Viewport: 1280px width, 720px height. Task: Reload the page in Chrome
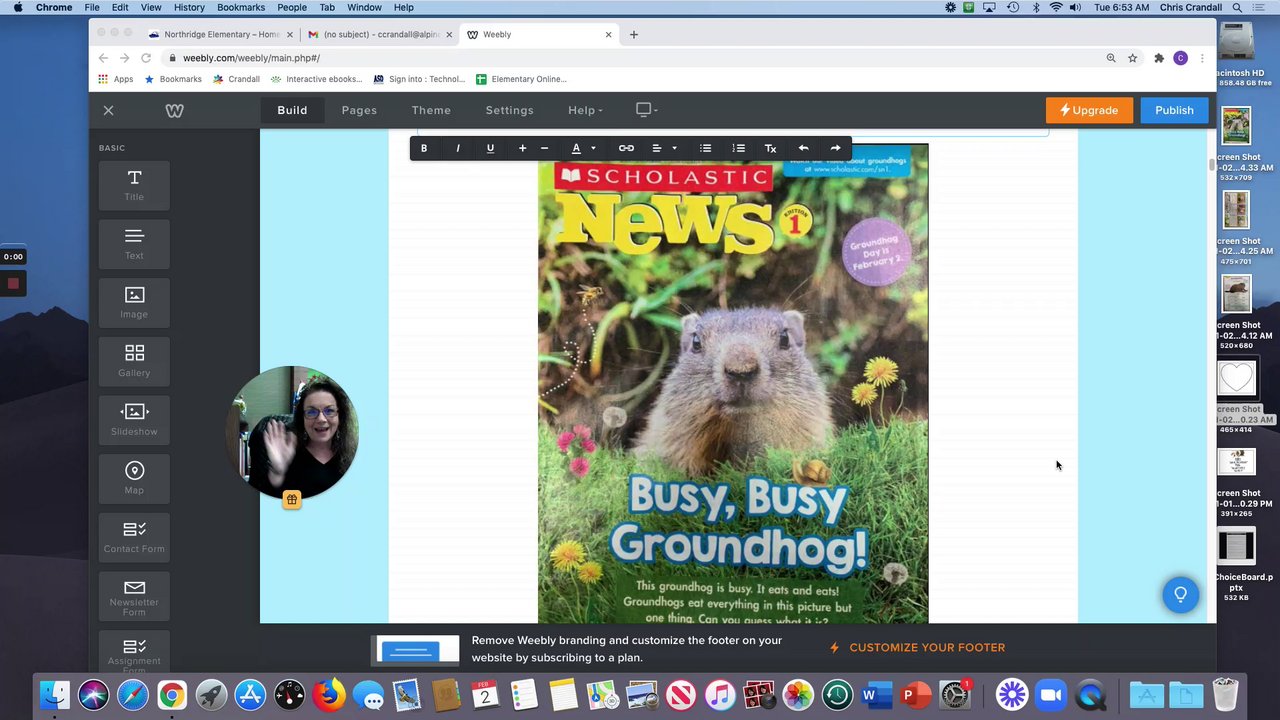click(146, 58)
